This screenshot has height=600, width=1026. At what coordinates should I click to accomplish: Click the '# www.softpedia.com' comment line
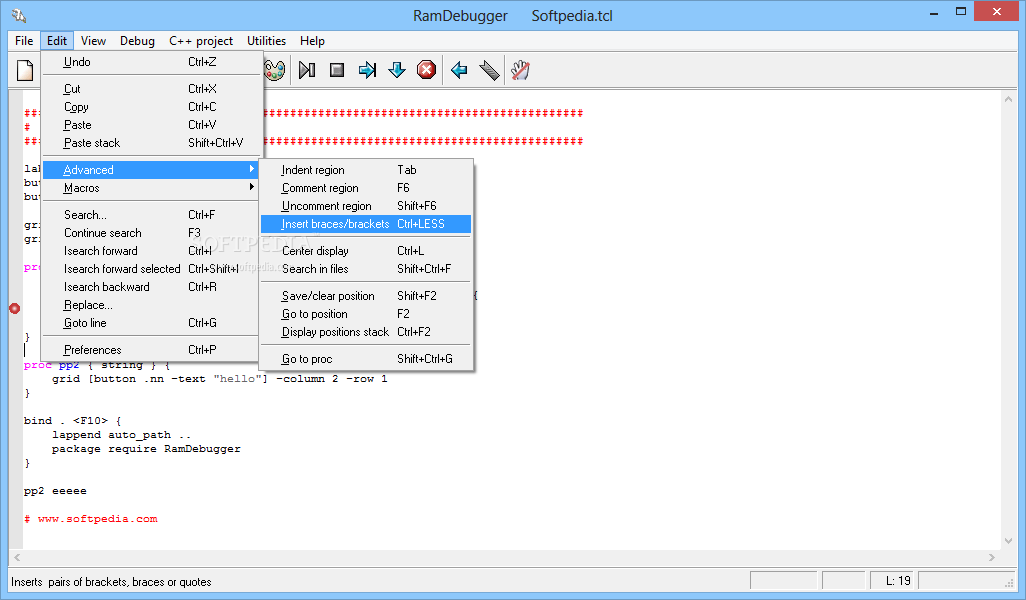coord(90,519)
